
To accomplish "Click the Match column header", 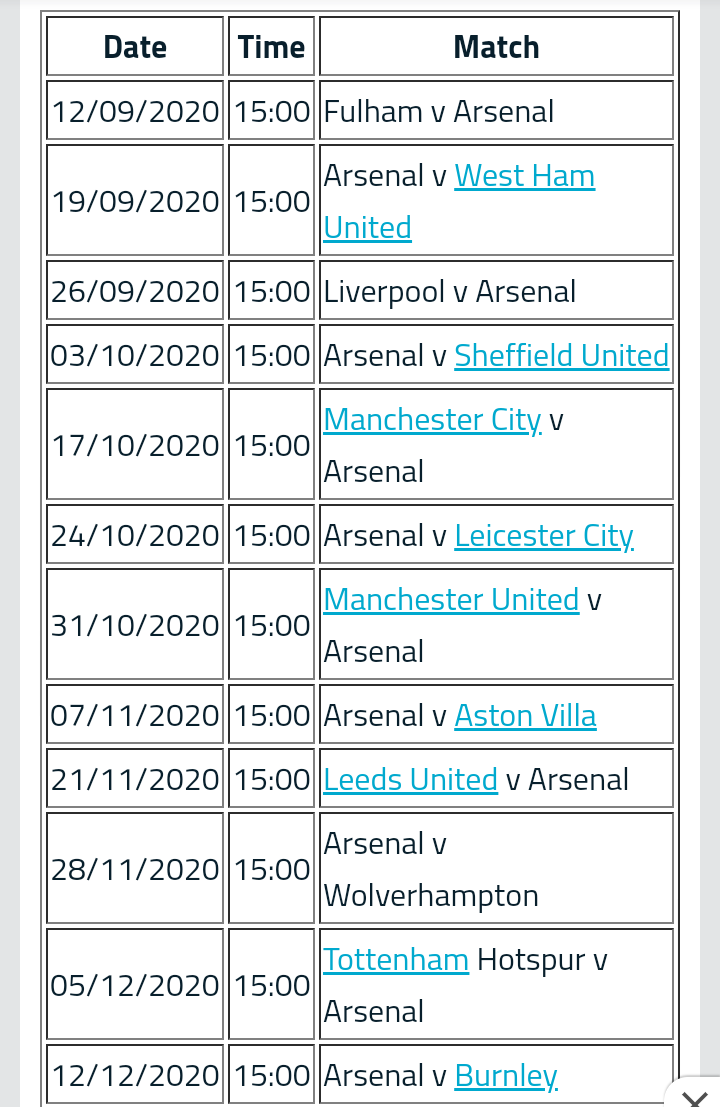I will (496, 47).
